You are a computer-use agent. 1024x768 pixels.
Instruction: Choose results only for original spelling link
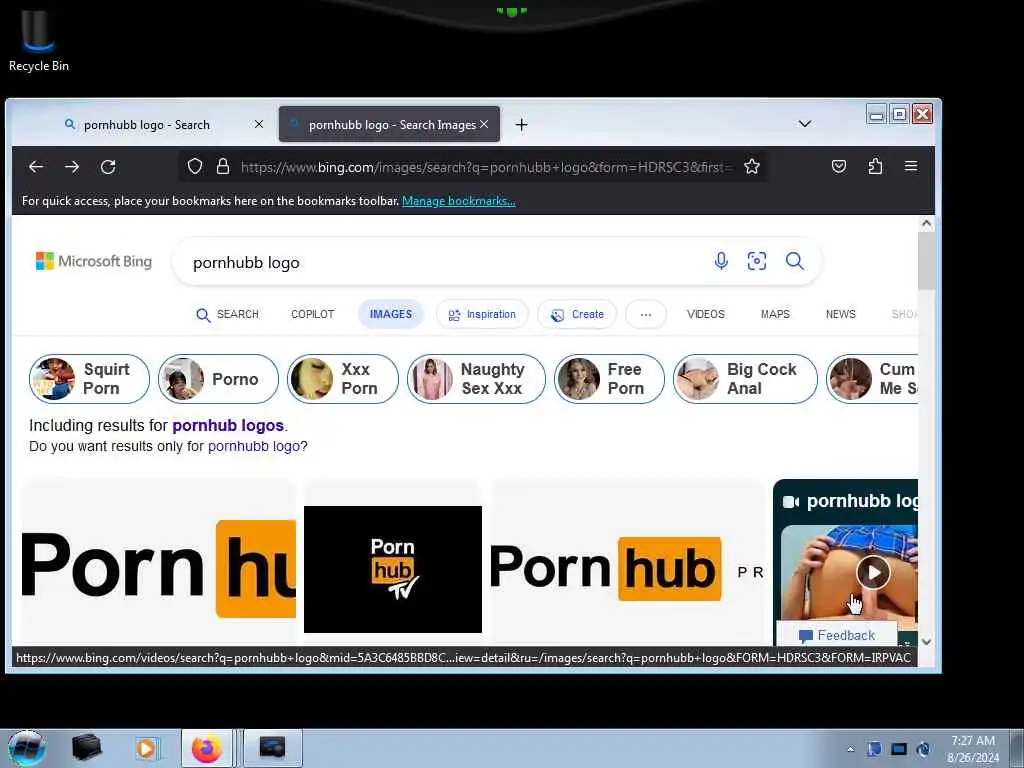click(254, 447)
